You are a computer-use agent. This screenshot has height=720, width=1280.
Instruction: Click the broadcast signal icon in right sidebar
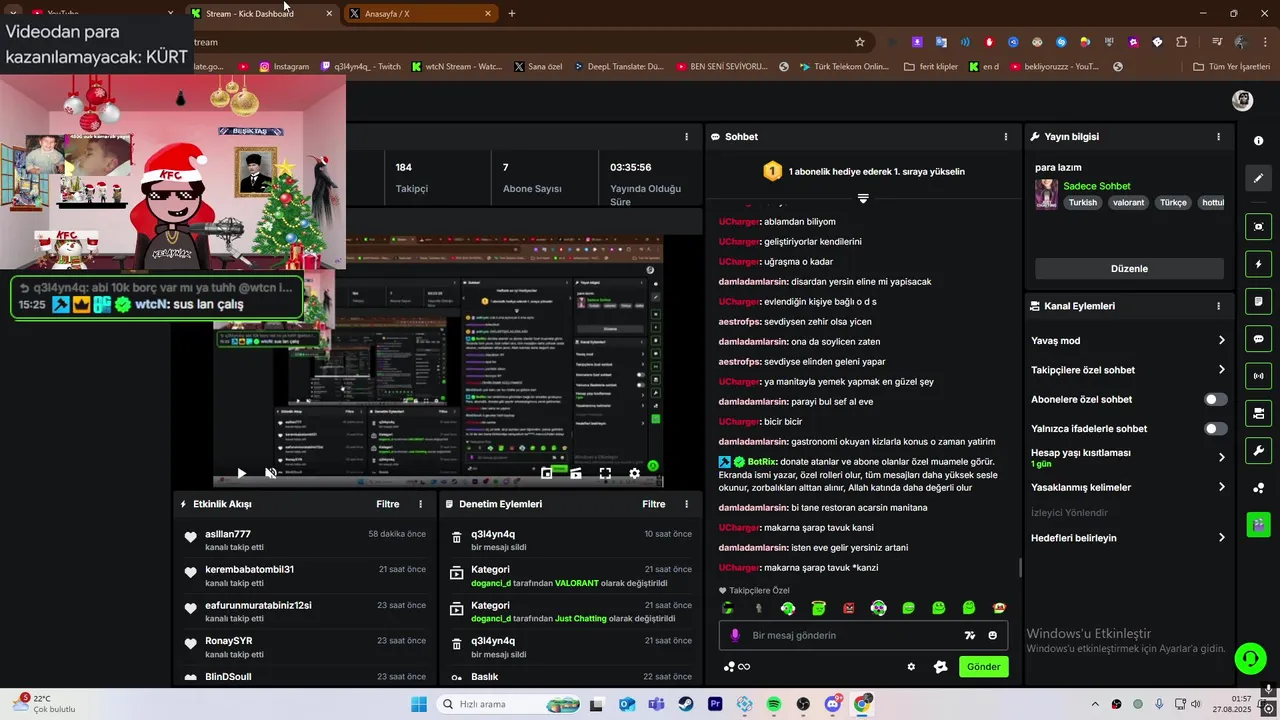(1259, 376)
